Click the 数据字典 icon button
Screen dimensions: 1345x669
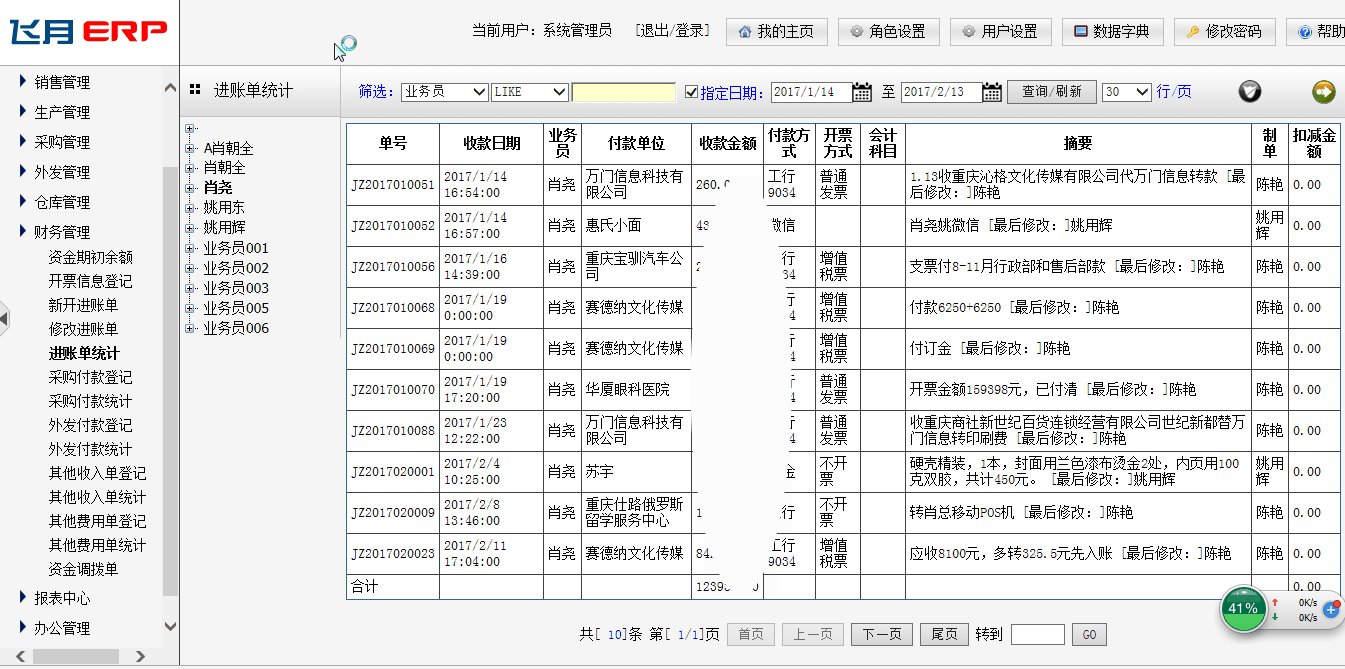pos(1080,32)
